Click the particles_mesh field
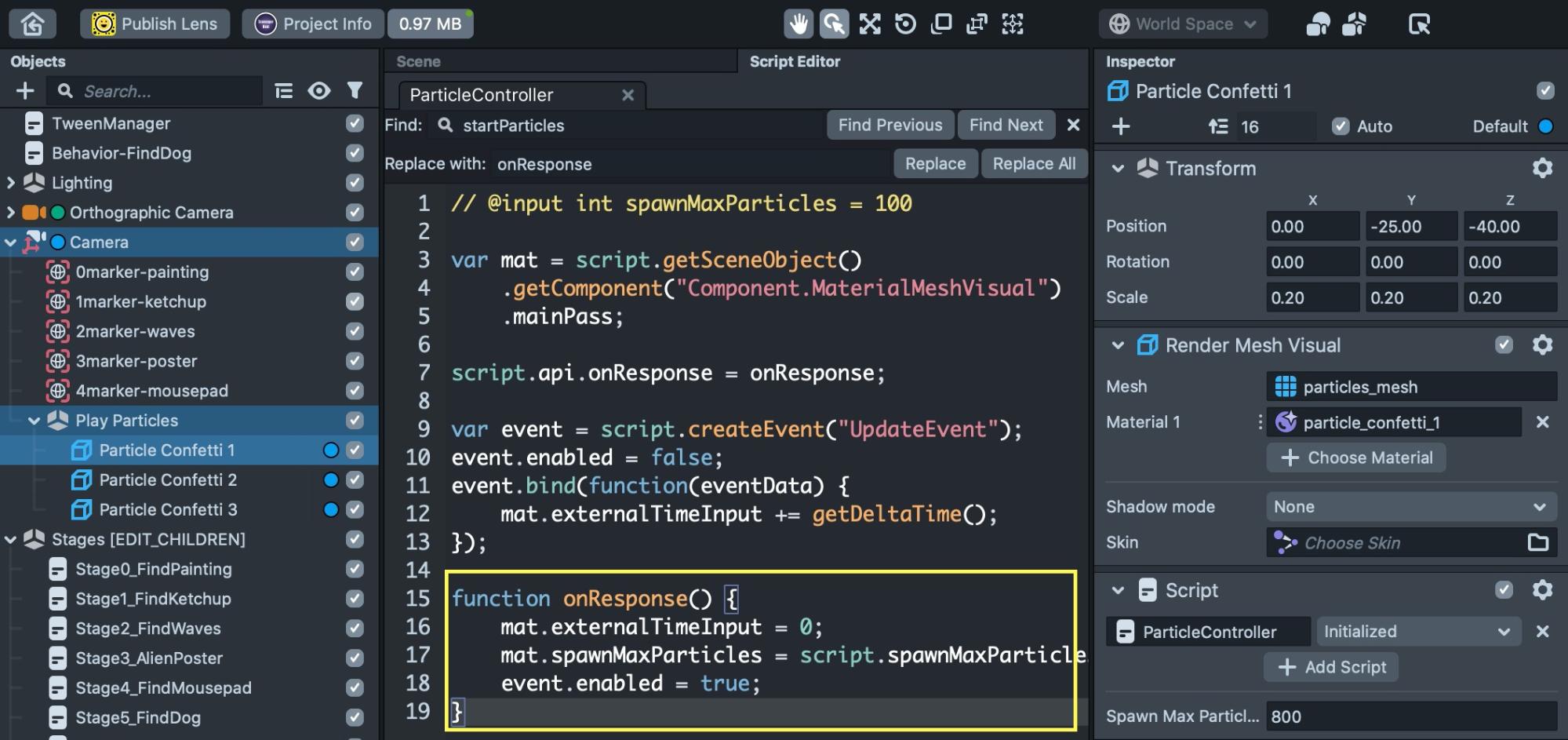The width and height of the screenshot is (1568, 740). point(1411,387)
